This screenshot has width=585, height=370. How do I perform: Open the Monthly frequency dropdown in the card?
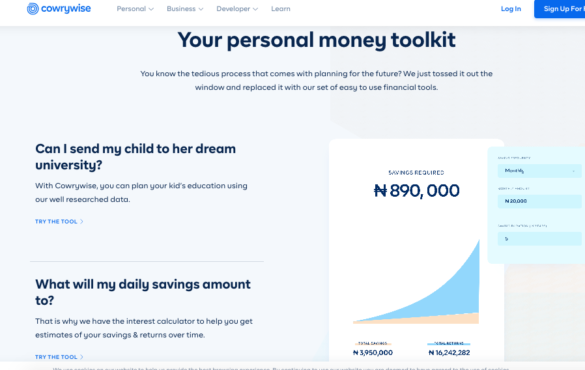[x=539, y=171]
